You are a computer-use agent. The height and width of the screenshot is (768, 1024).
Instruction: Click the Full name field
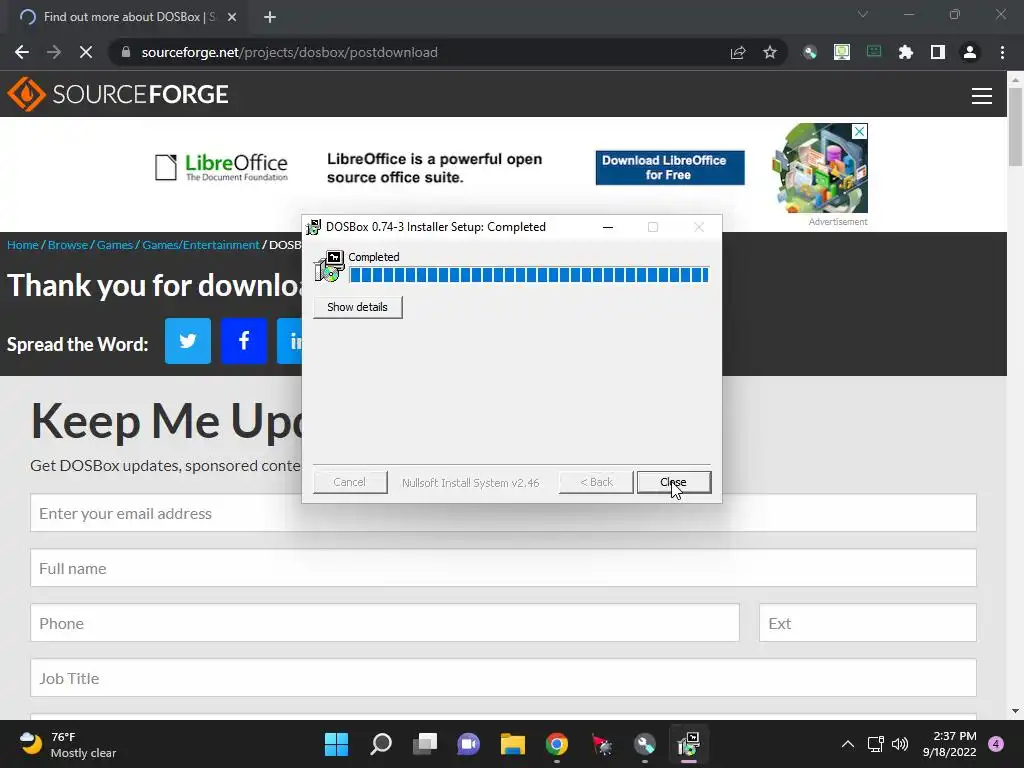503,568
